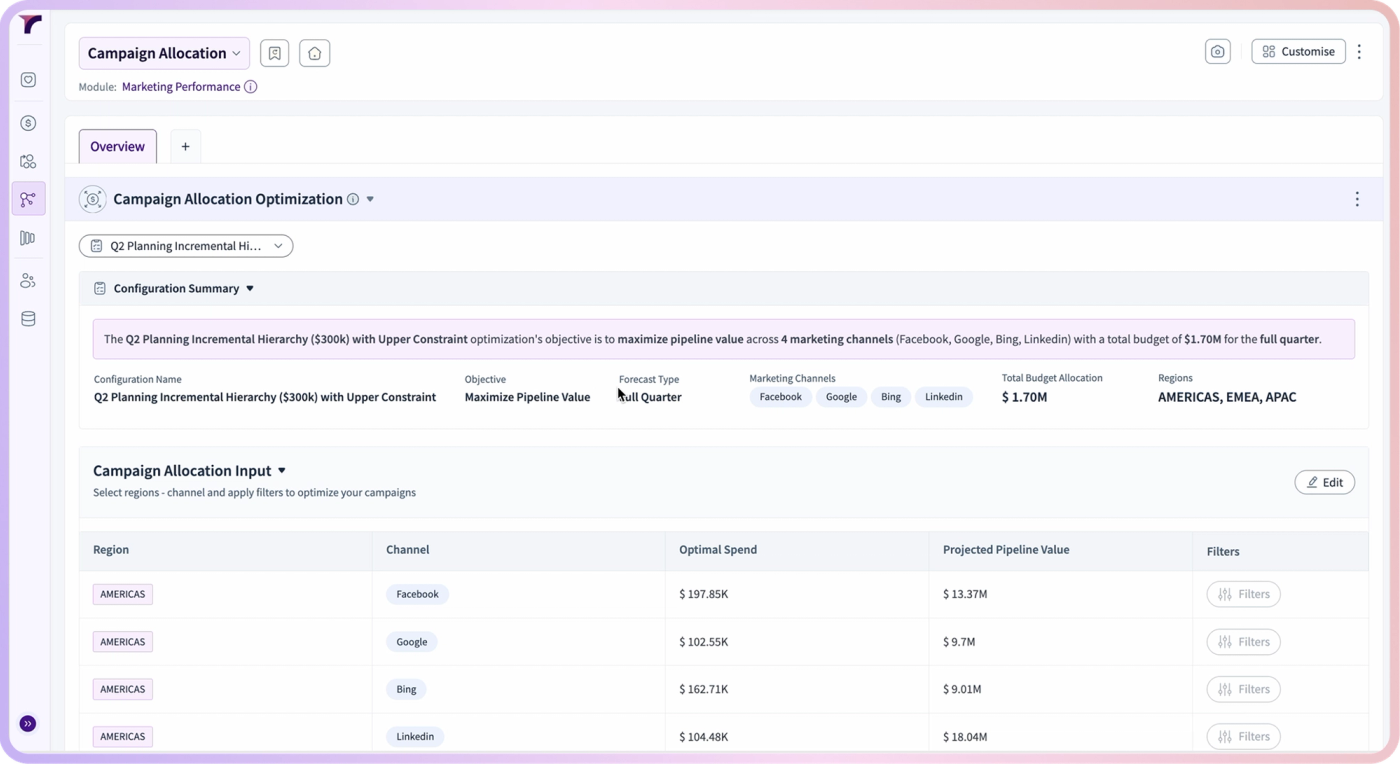The width and height of the screenshot is (1400, 764).
Task: Open Filters for AMERICAS Facebook row
Action: point(1243,594)
